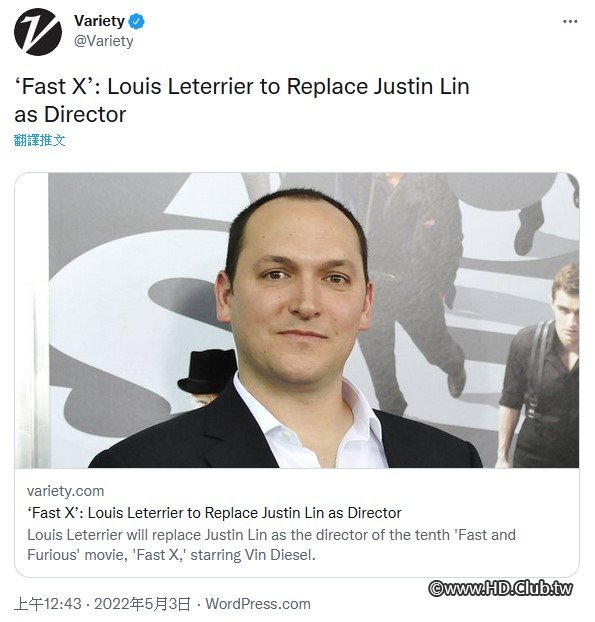The height and width of the screenshot is (622, 595).
Task: Click the dark-shirted man at photo's right edge
Action: [541, 367]
